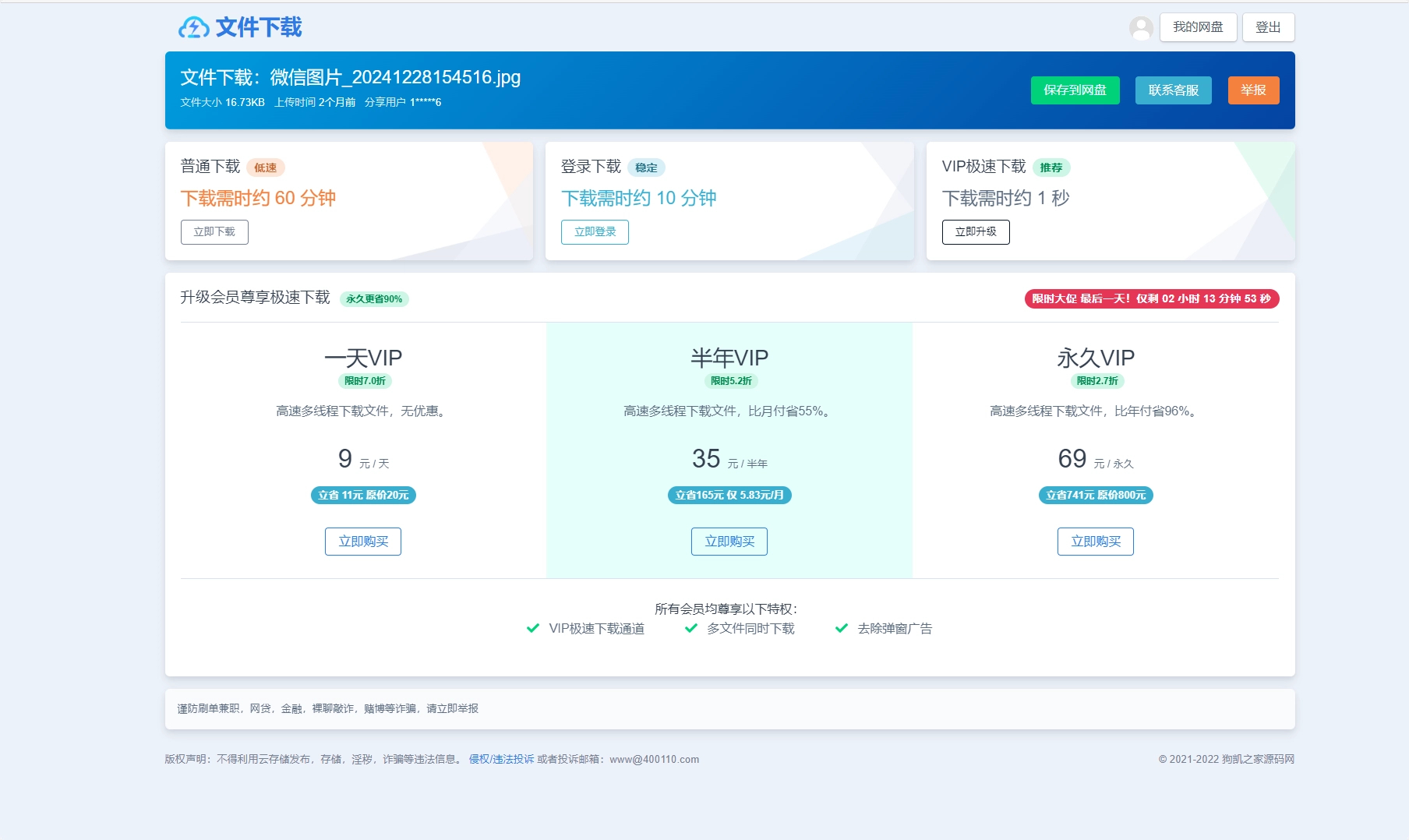
Task: Click the 低速 badge next to 普通下载
Action: [265, 168]
